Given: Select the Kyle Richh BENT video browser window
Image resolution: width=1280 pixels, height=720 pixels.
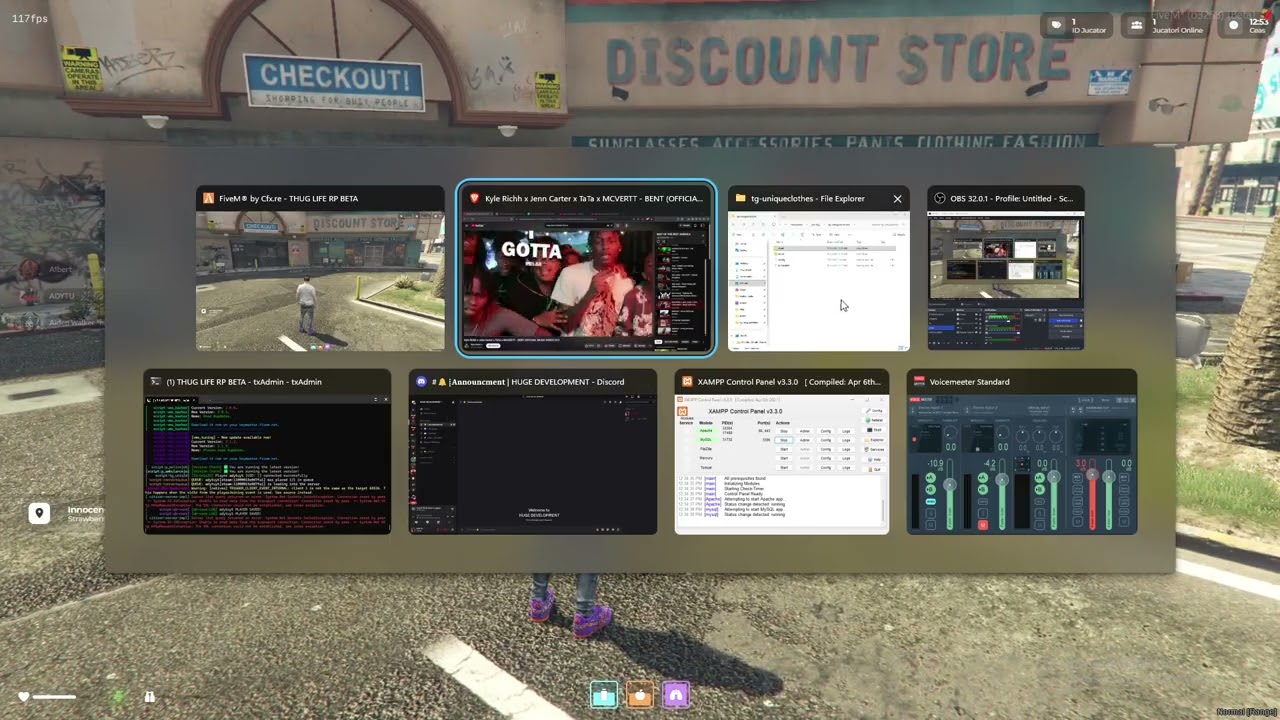Looking at the screenshot, I should point(586,268).
